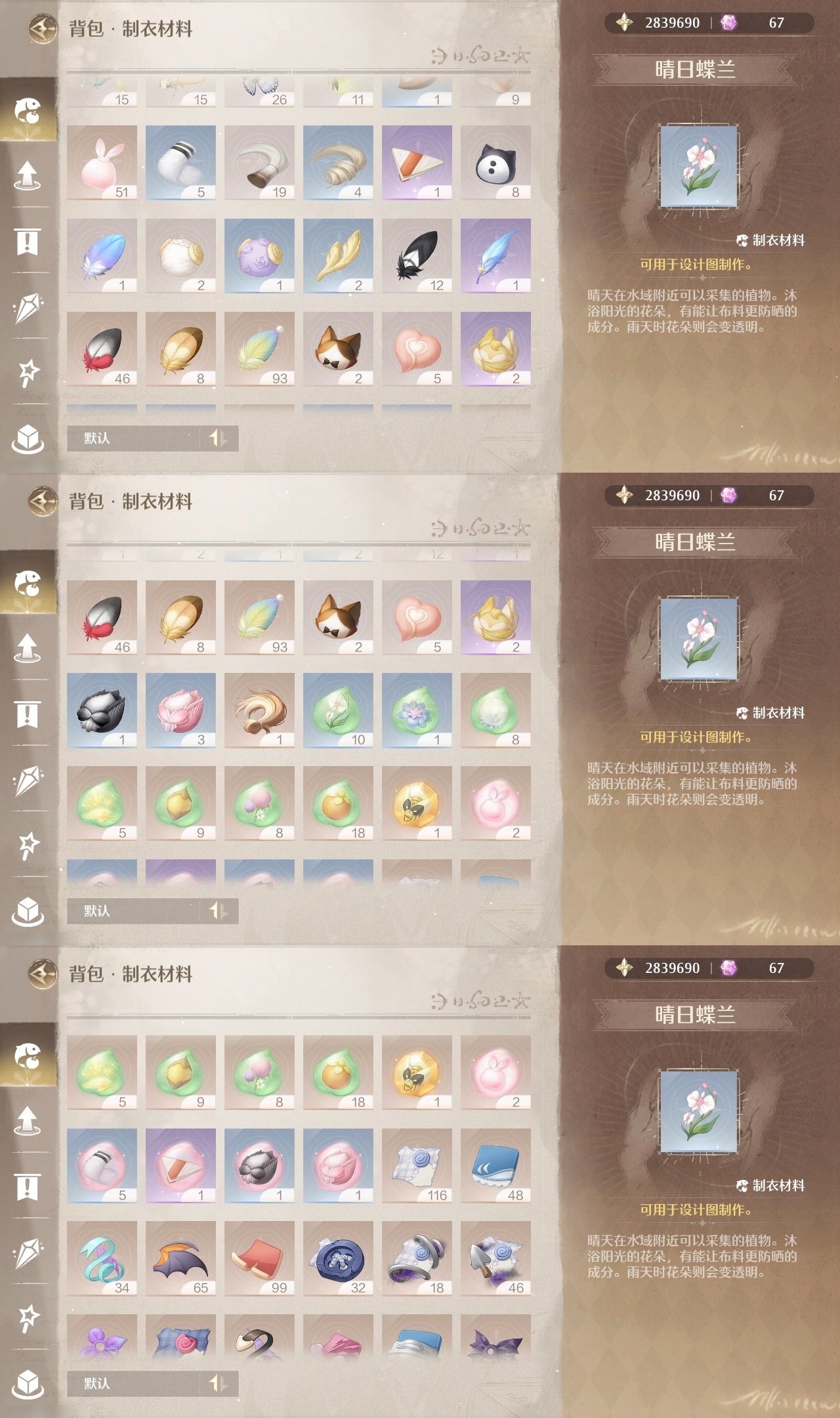Image resolution: width=840 pixels, height=1418 pixels.
Task: Select the green bubble item with count 10
Action: [338, 710]
